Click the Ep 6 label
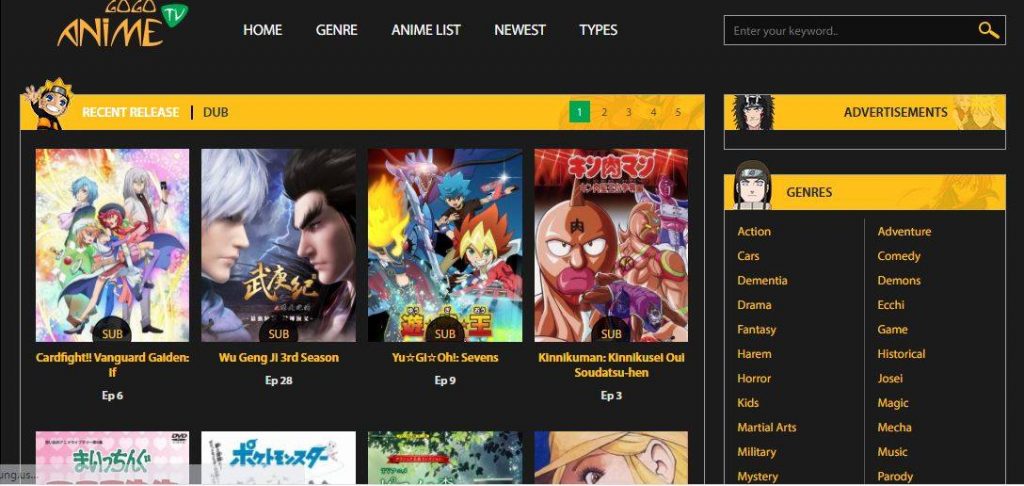The width and height of the screenshot is (1024, 486). click(x=112, y=395)
